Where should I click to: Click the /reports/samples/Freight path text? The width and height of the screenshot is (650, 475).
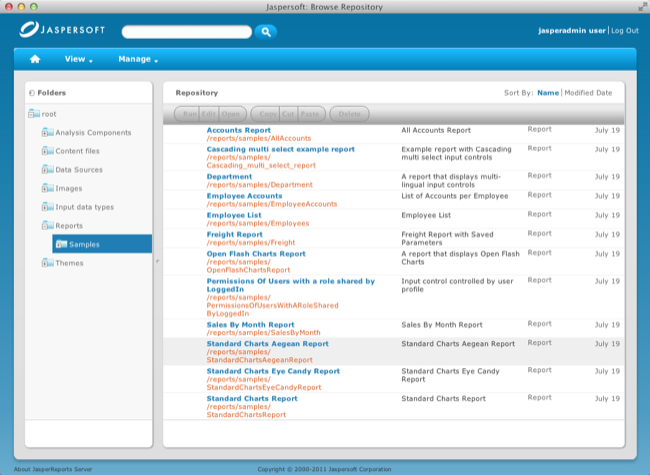[x=251, y=242]
